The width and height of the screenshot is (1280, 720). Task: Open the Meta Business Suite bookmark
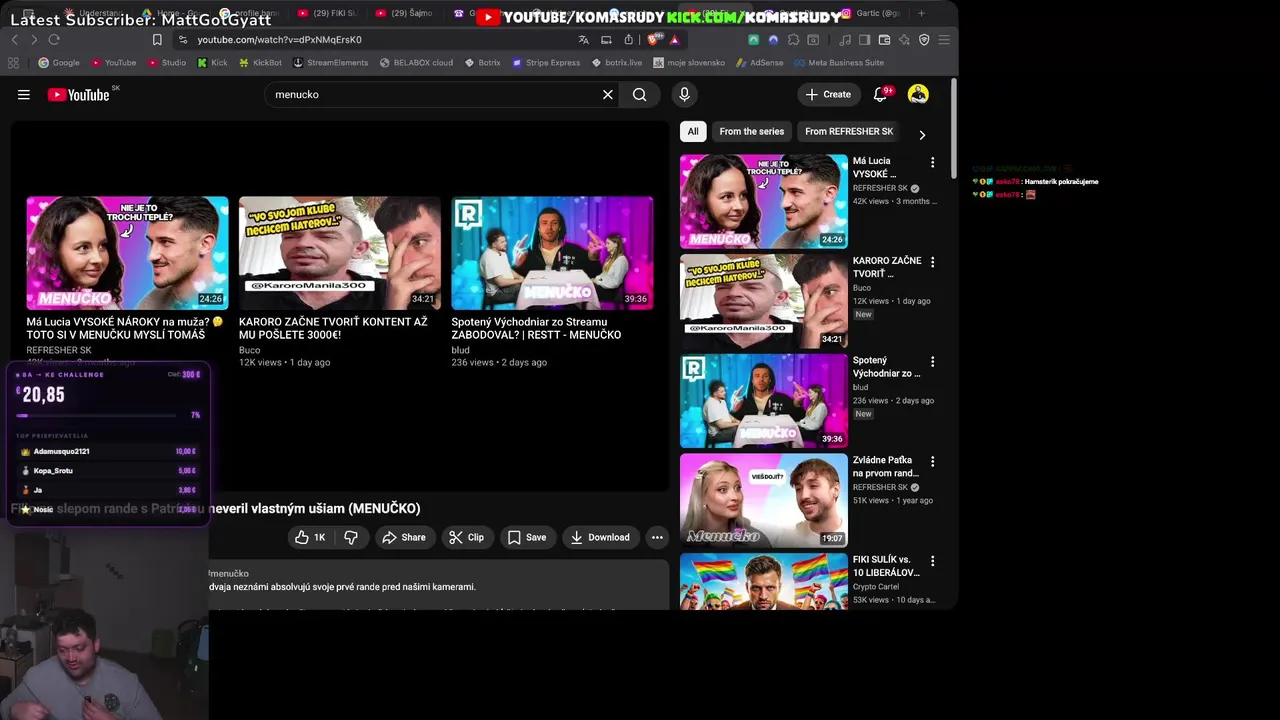click(839, 62)
